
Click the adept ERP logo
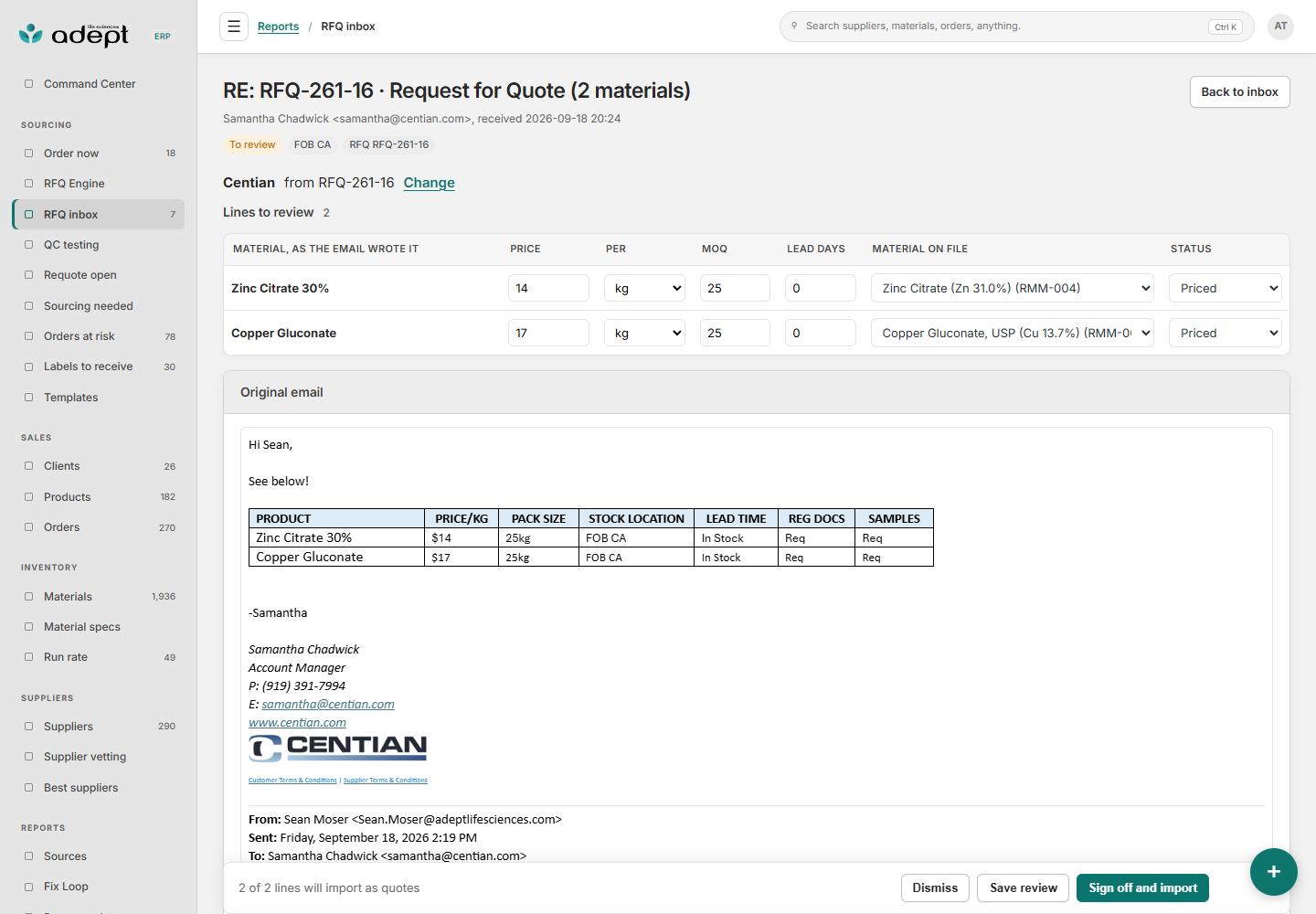[x=95, y=35]
